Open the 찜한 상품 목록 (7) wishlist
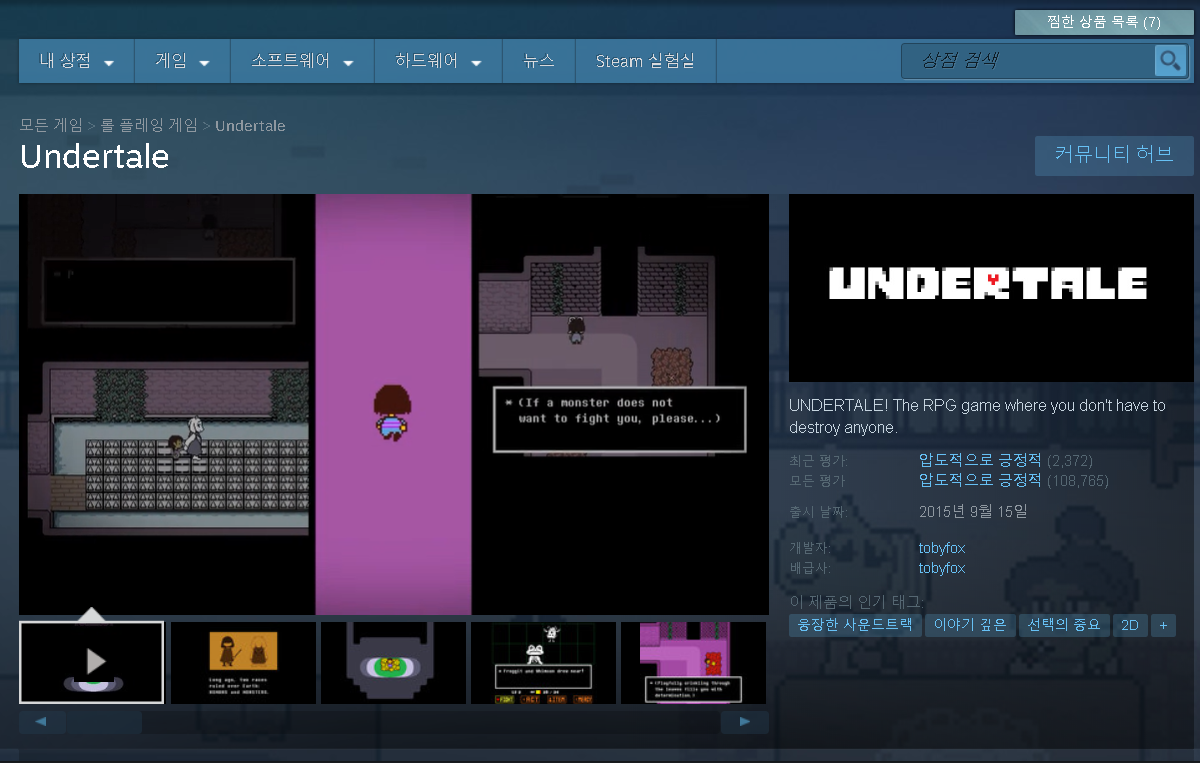1200x763 pixels. coord(1104,22)
